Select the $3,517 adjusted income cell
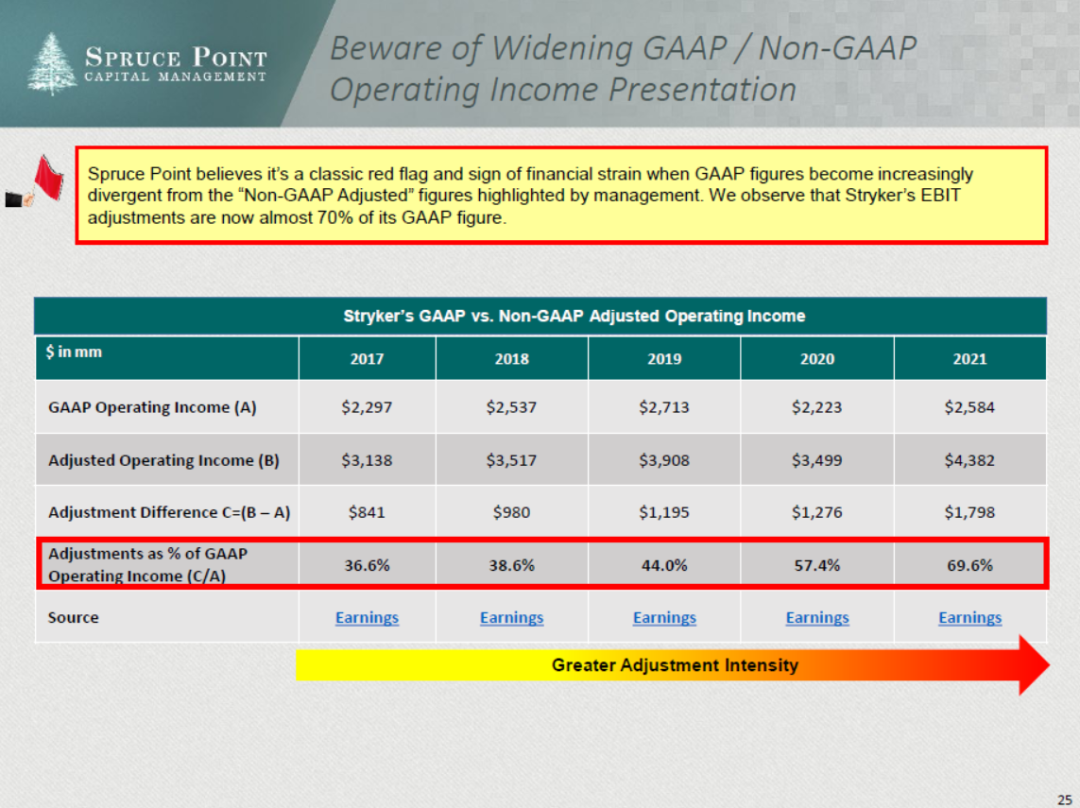The height and width of the screenshot is (808, 1080). coord(512,460)
